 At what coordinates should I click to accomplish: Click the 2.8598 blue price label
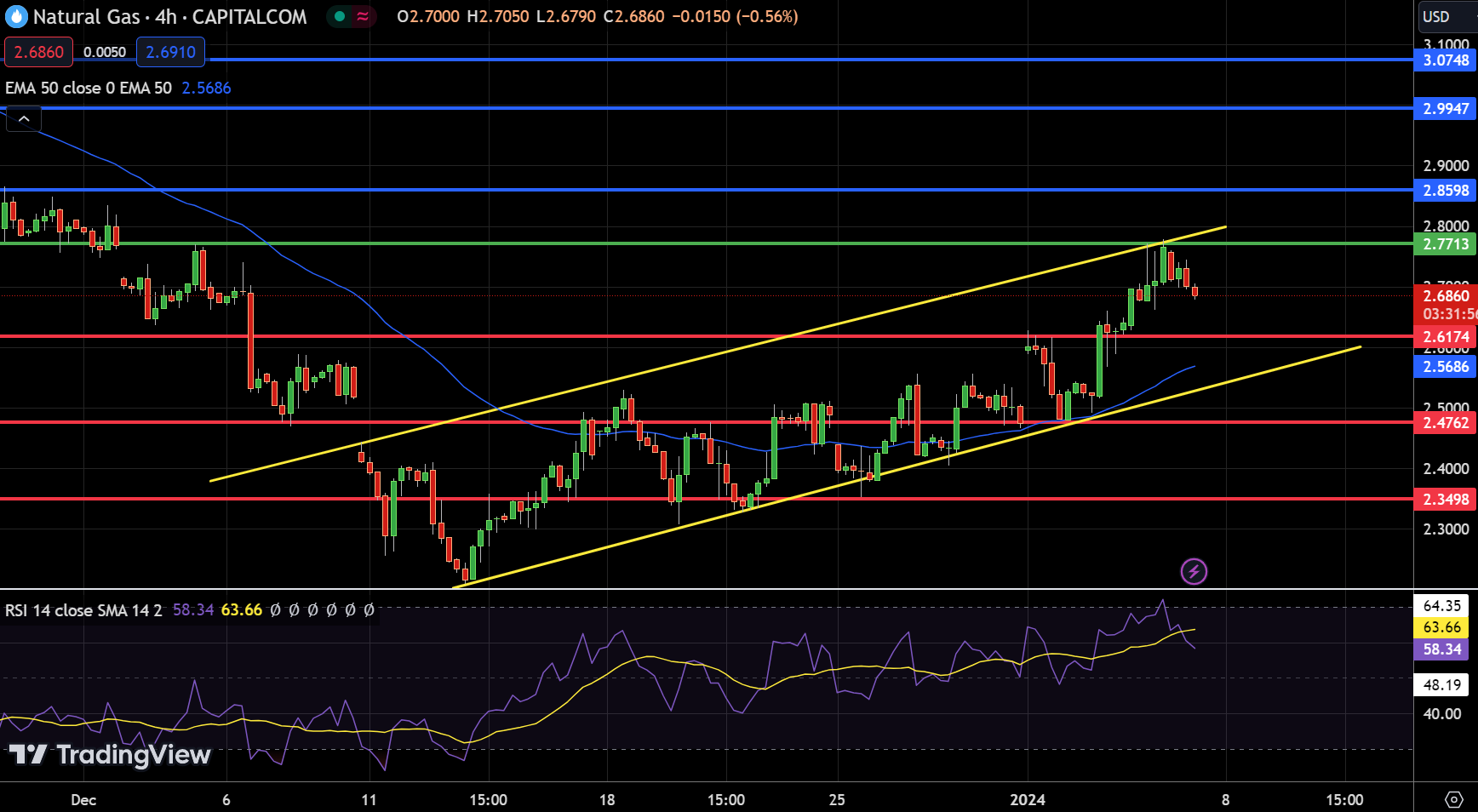[x=1445, y=190]
